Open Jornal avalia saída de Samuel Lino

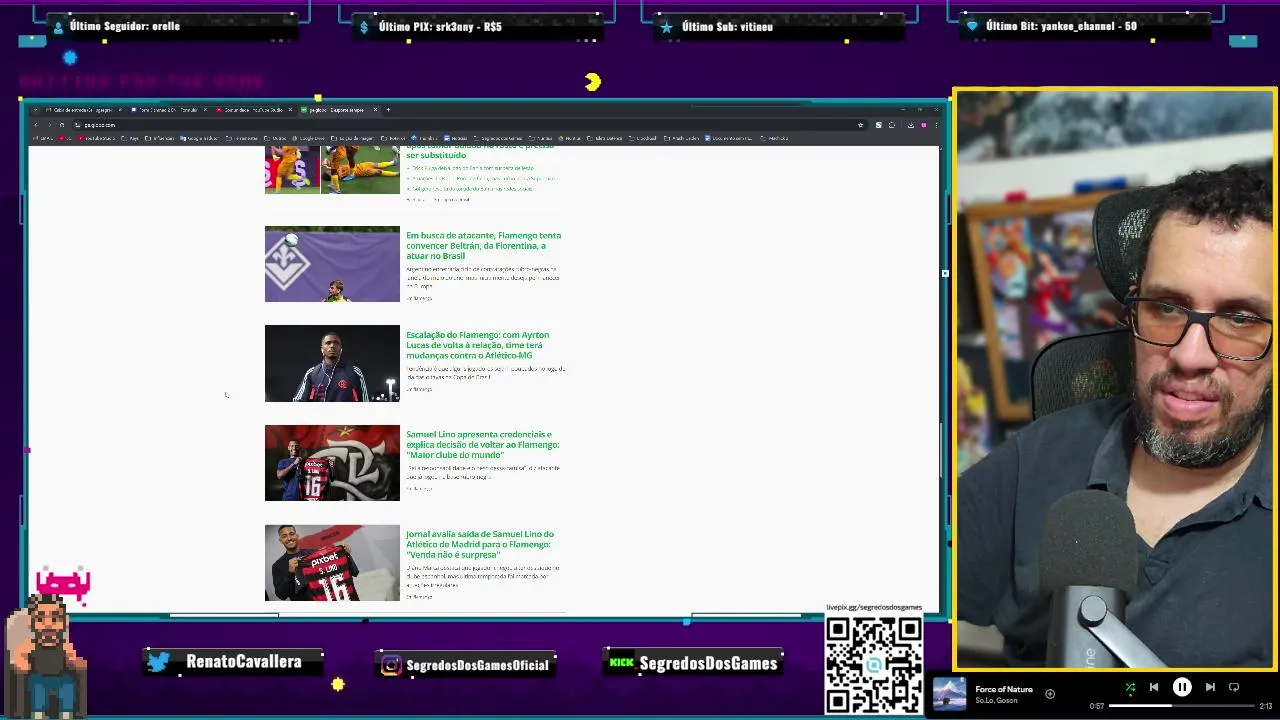tap(480, 544)
